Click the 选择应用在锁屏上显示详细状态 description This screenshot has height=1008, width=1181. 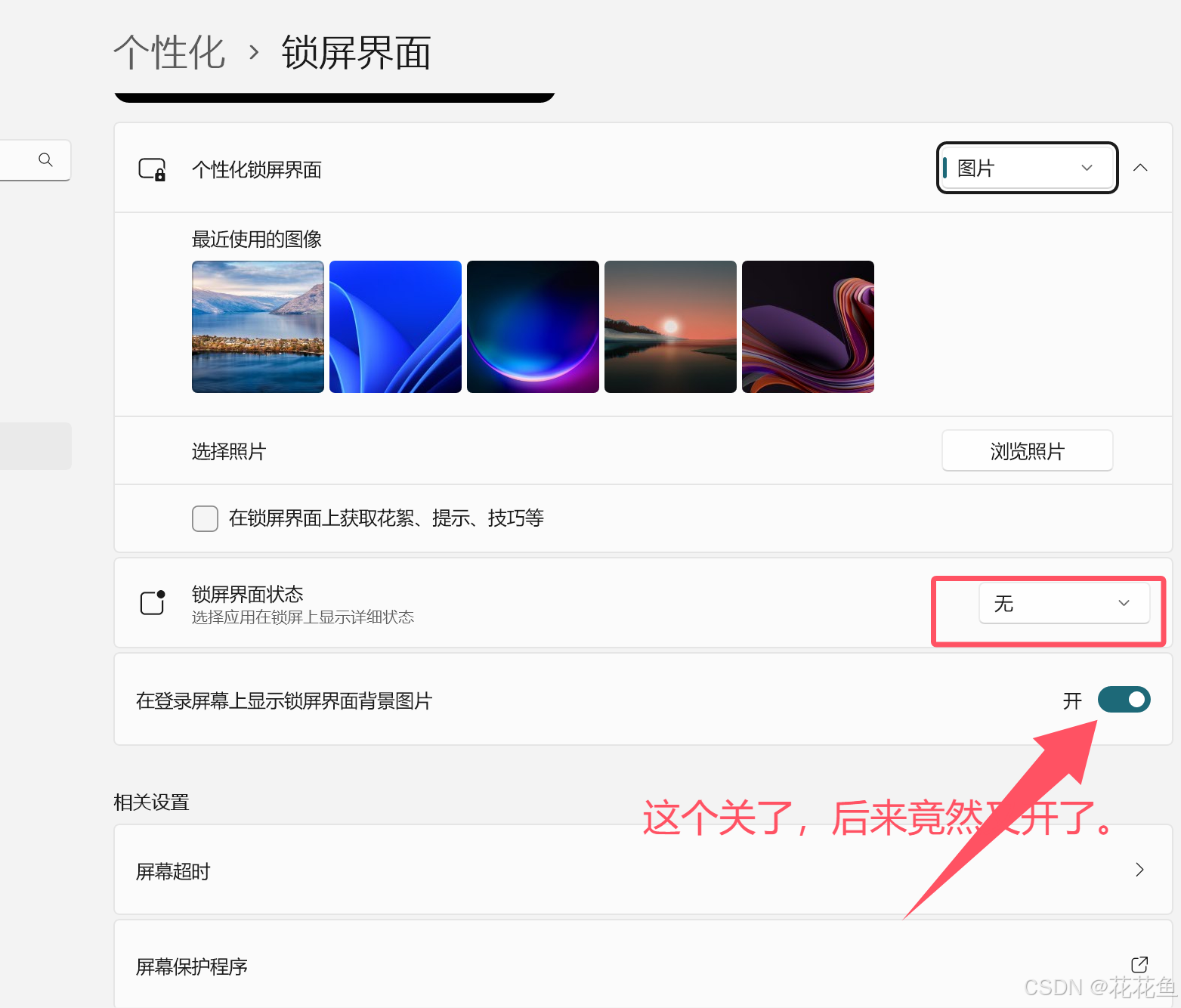[303, 617]
